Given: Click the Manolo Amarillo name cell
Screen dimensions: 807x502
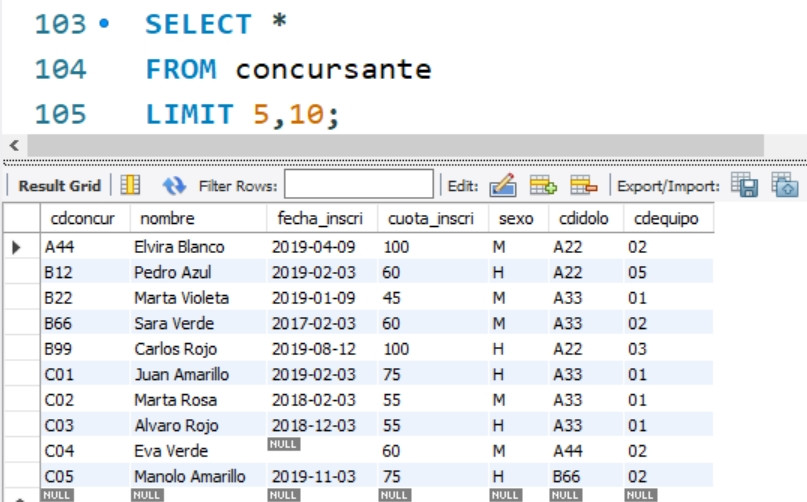Looking at the screenshot, I should click(198, 476).
